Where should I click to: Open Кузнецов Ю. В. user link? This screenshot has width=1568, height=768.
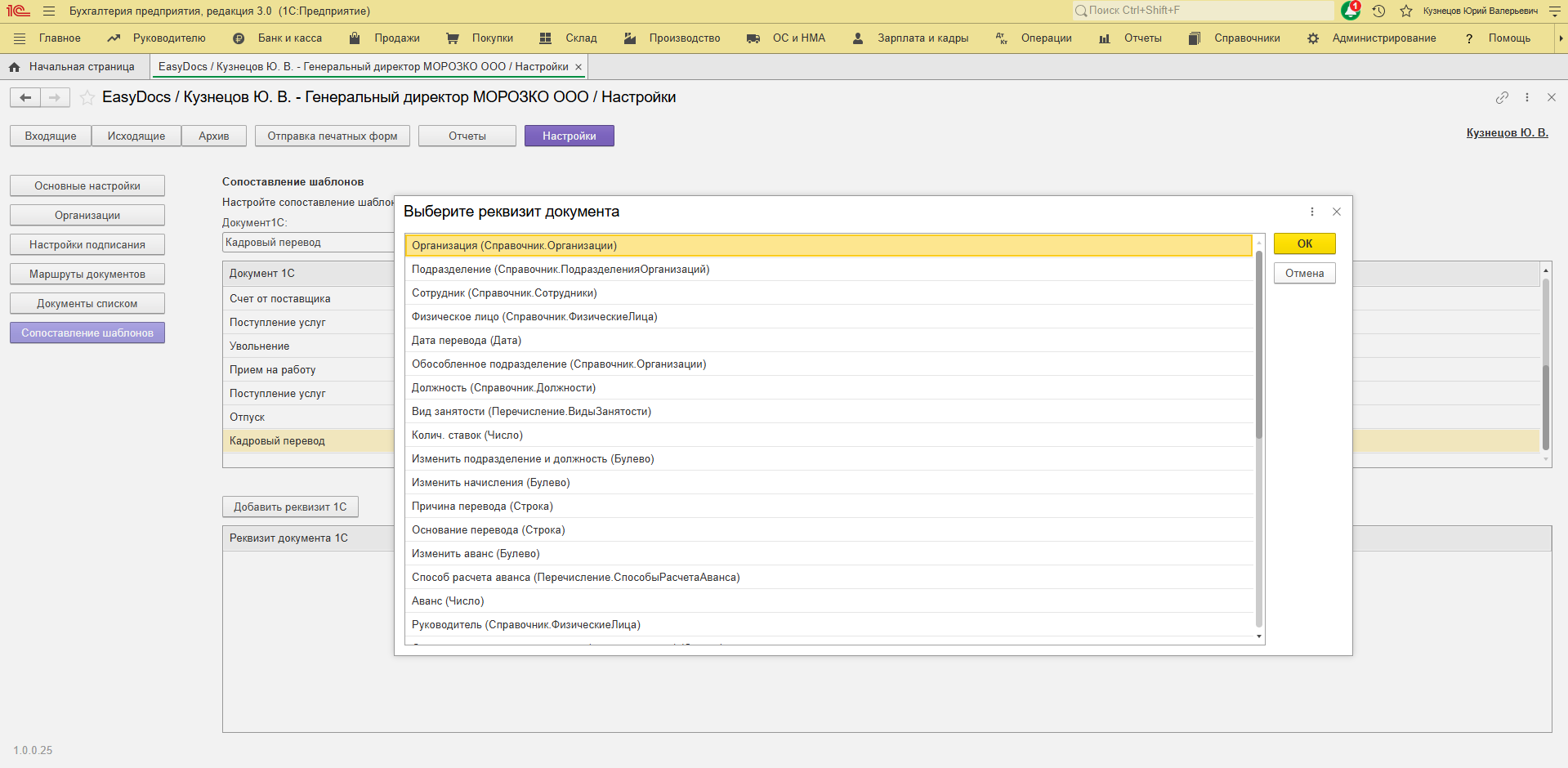[x=1507, y=132]
